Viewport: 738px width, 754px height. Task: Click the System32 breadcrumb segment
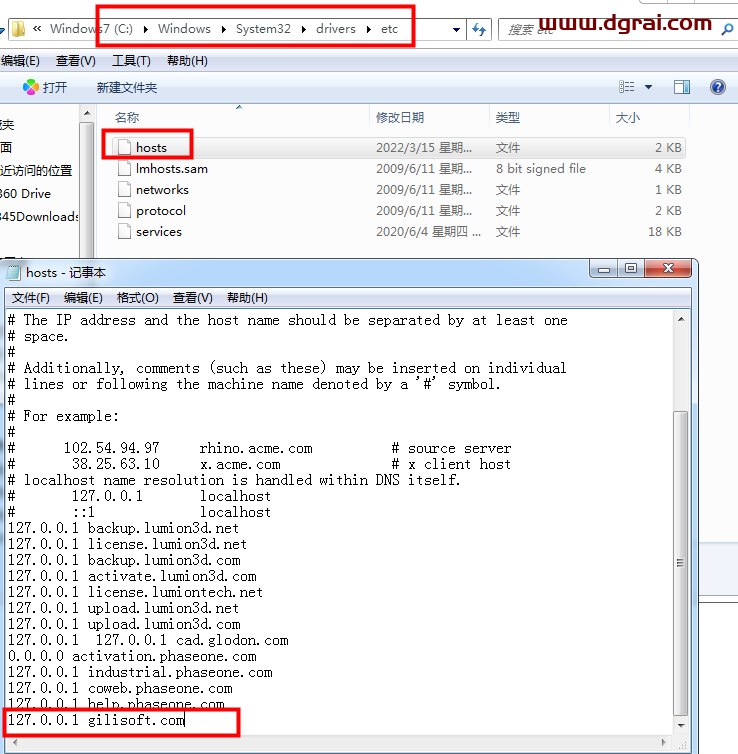point(263,29)
